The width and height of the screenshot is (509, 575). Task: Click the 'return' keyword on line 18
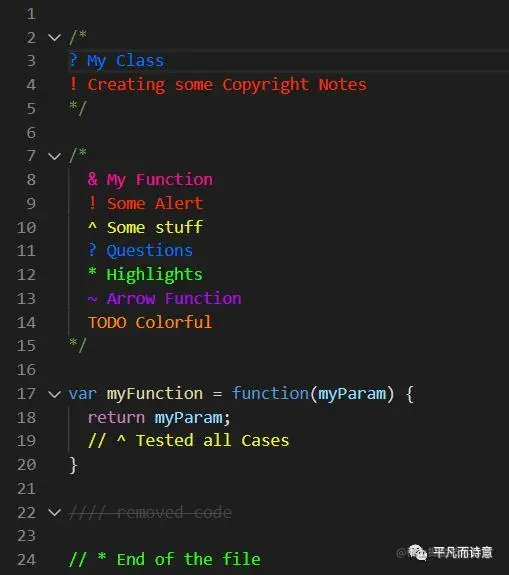tap(116, 418)
